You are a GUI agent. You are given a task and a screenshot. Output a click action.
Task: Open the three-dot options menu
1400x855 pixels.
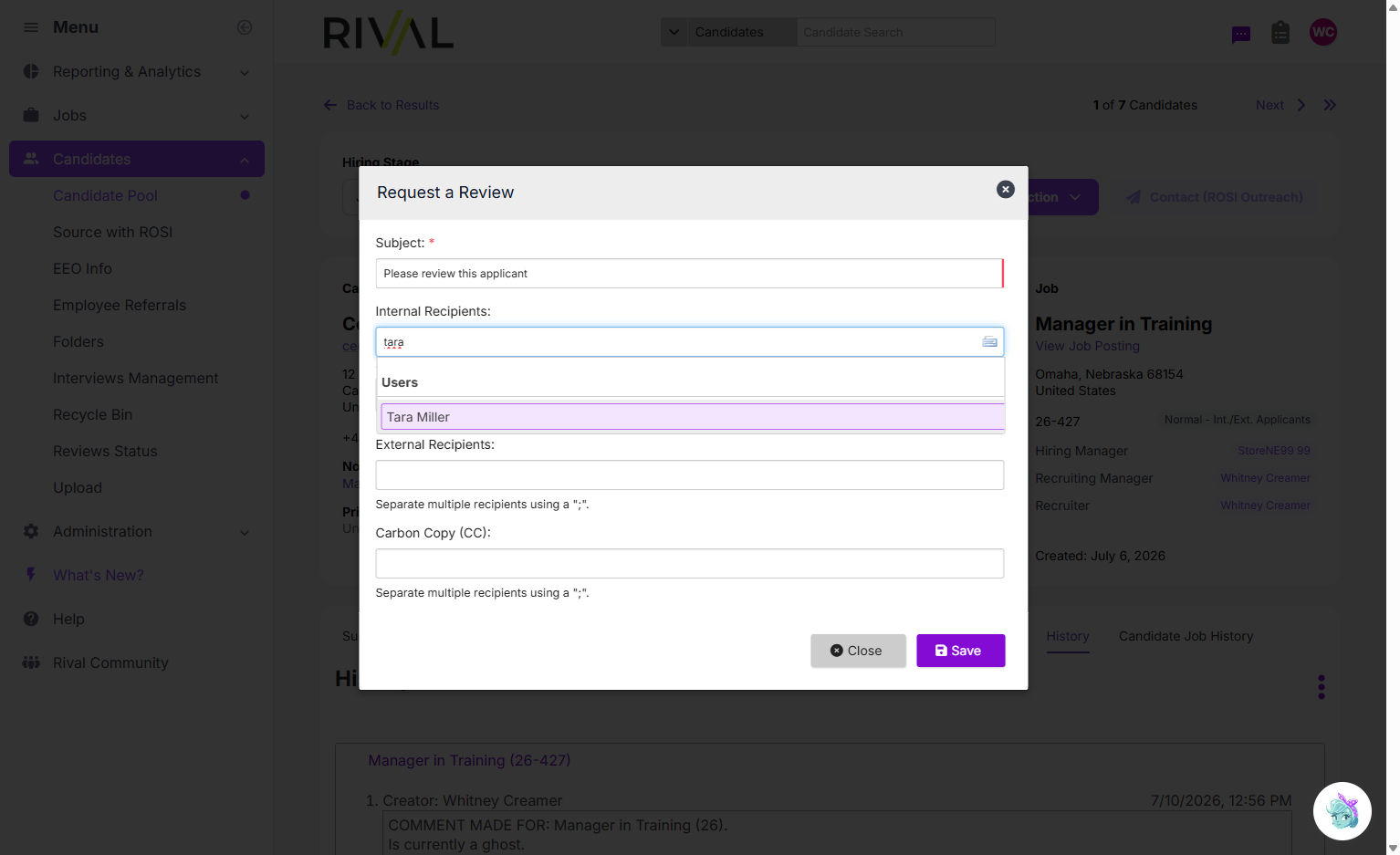coord(1321,687)
